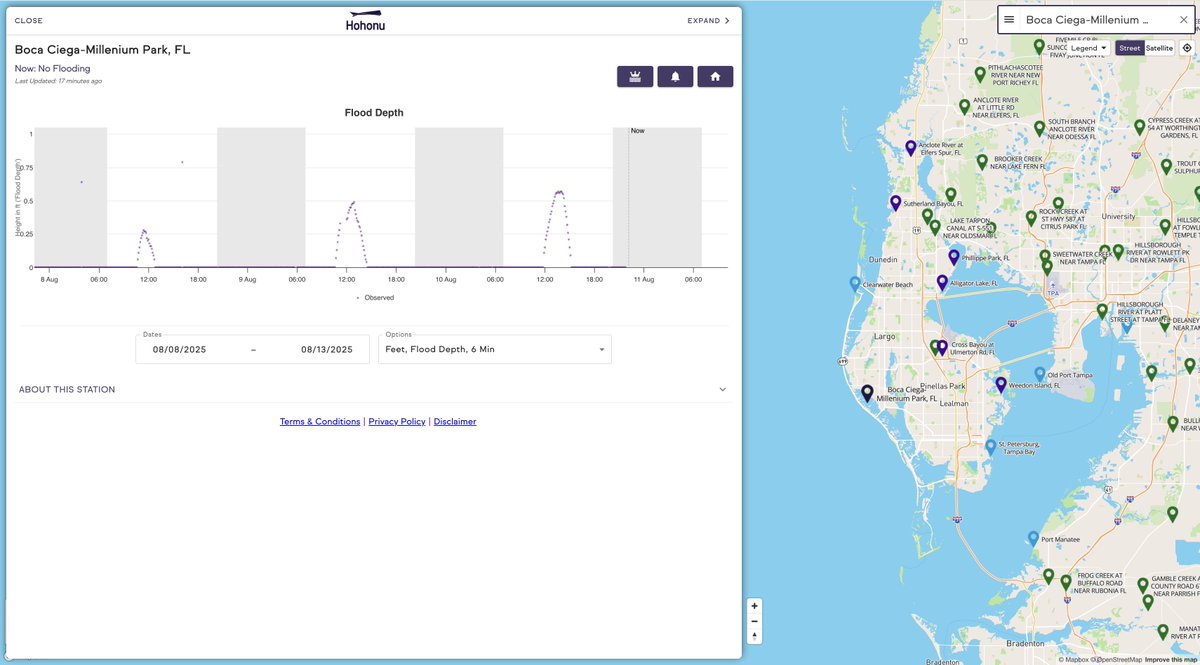
Task: Open the Disclaimer link
Action: pos(455,422)
